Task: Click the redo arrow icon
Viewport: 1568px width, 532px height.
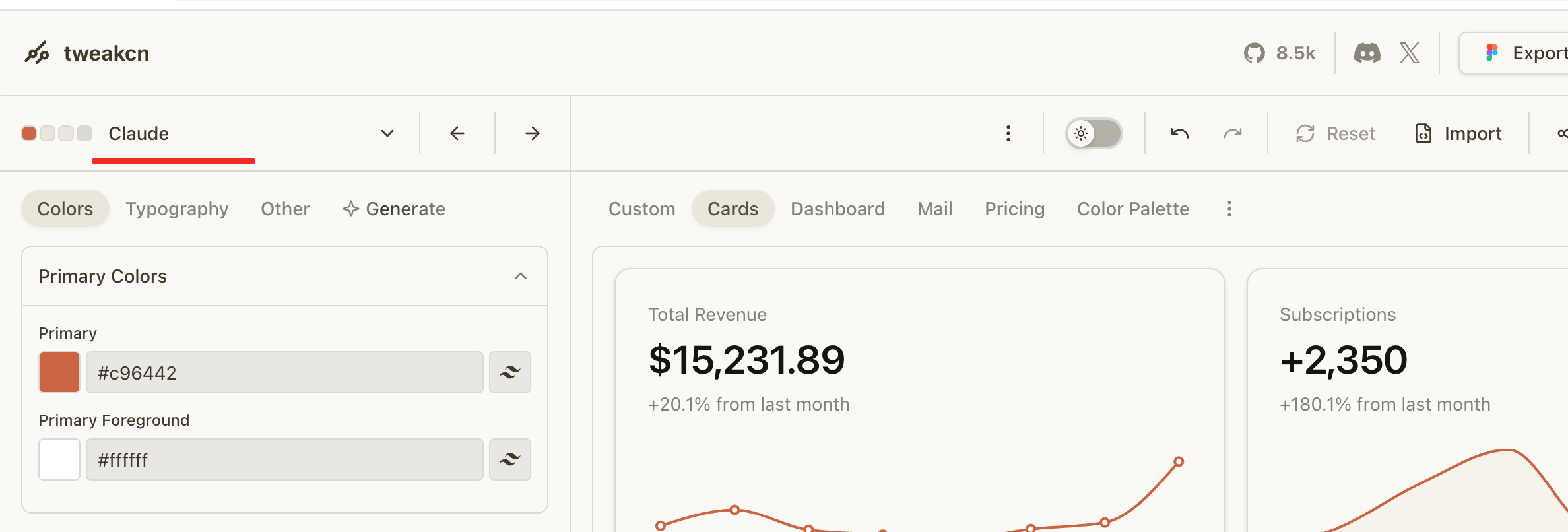Action: pyautogui.click(x=1232, y=134)
